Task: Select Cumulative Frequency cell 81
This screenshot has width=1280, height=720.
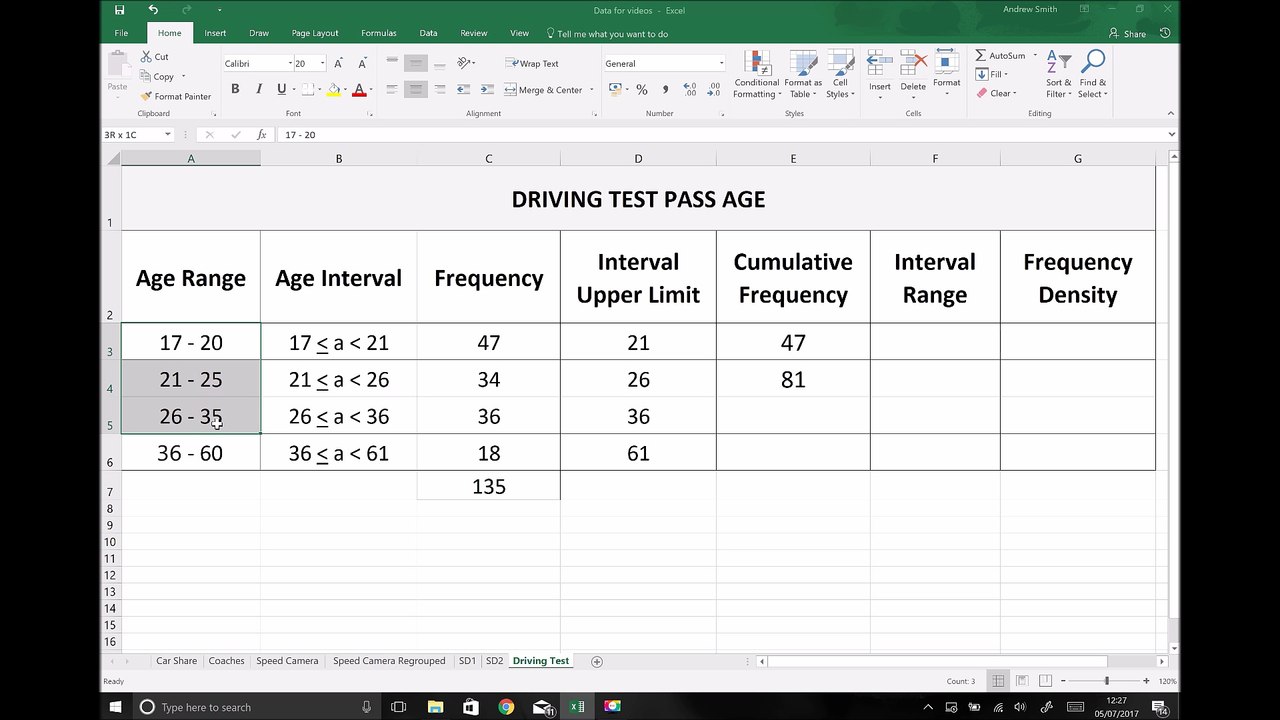Action: [x=793, y=379]
